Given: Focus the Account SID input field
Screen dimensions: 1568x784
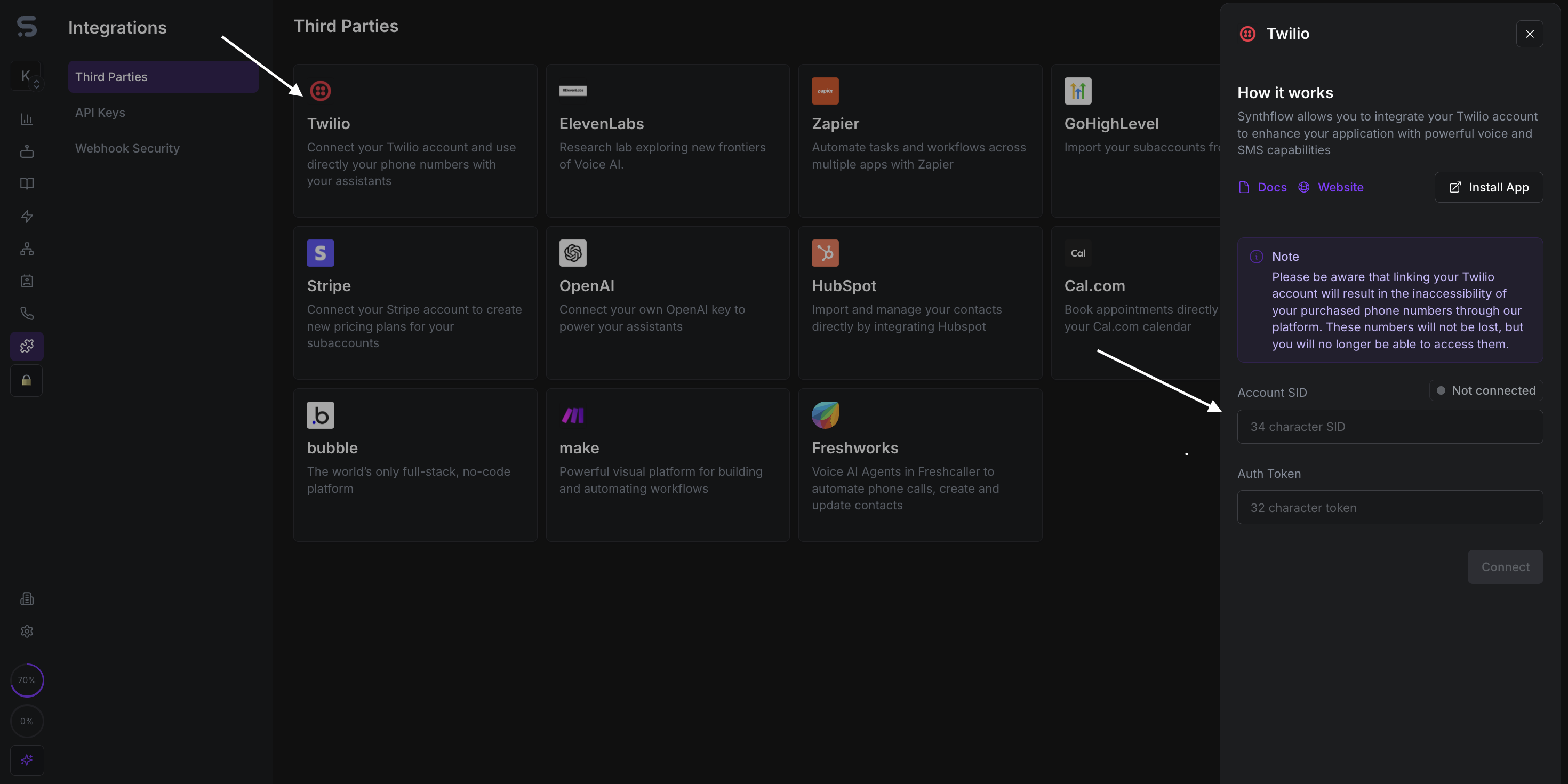Looking at the screenshot, I should [1390, 427].
